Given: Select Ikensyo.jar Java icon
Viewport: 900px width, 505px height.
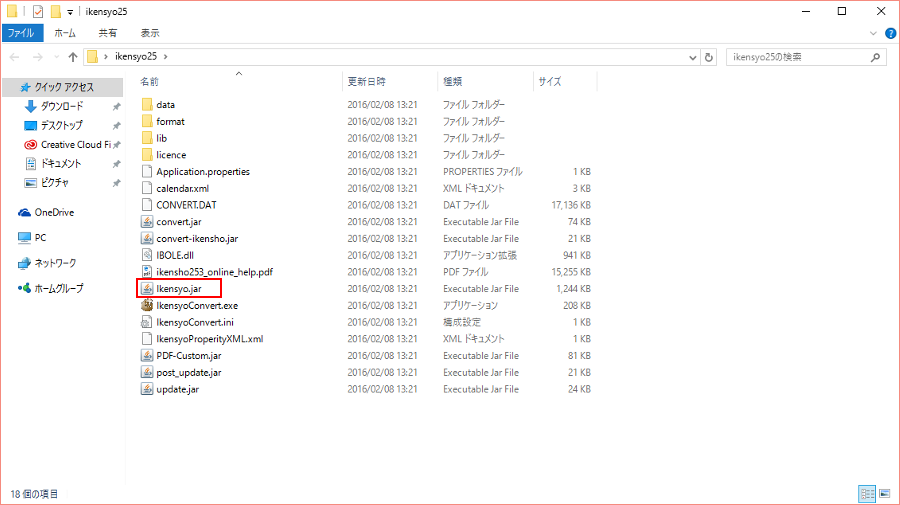Looking at the screenshot, I should [147, 289].
